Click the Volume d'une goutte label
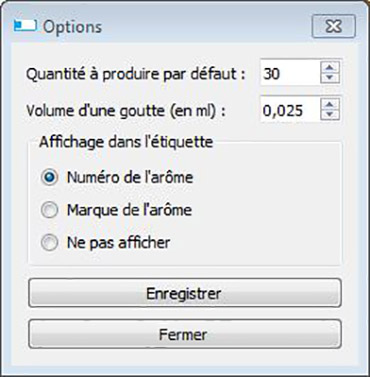Screen dimensions: 370x377 click(126, 111)
